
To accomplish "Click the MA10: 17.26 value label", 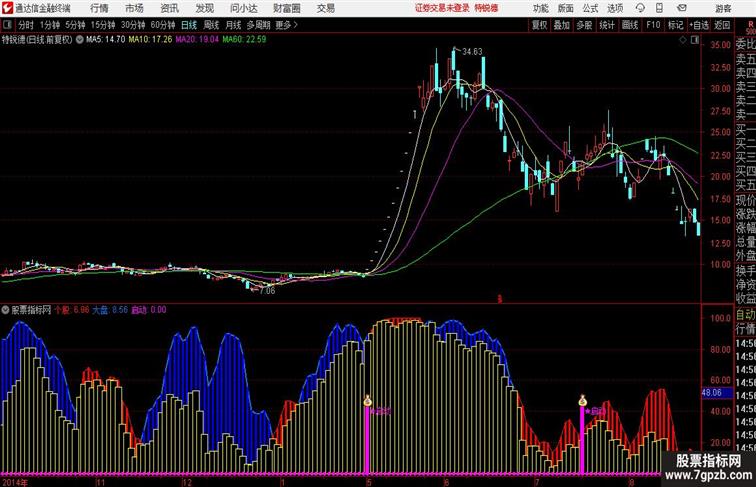I will (x=150, y=40).
